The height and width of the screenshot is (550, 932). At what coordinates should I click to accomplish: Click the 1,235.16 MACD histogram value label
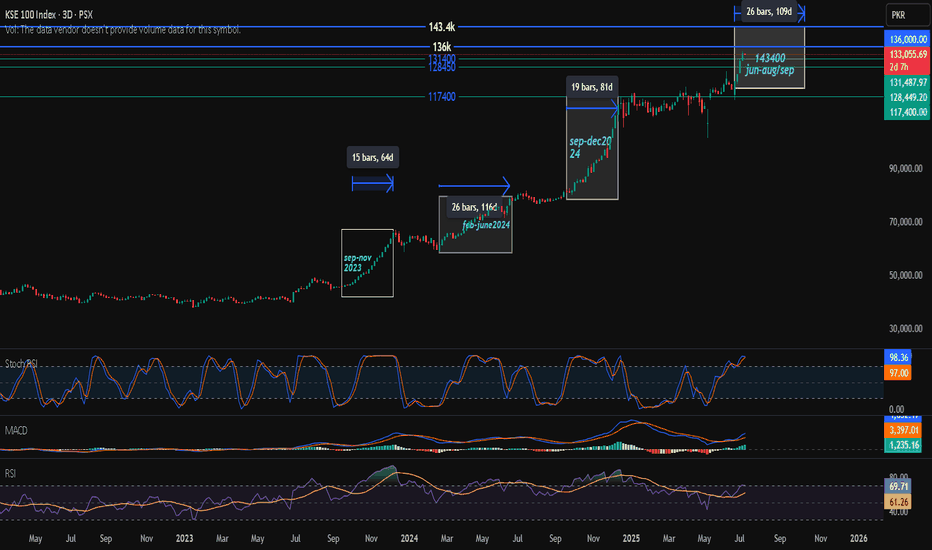tap(903, 445)
